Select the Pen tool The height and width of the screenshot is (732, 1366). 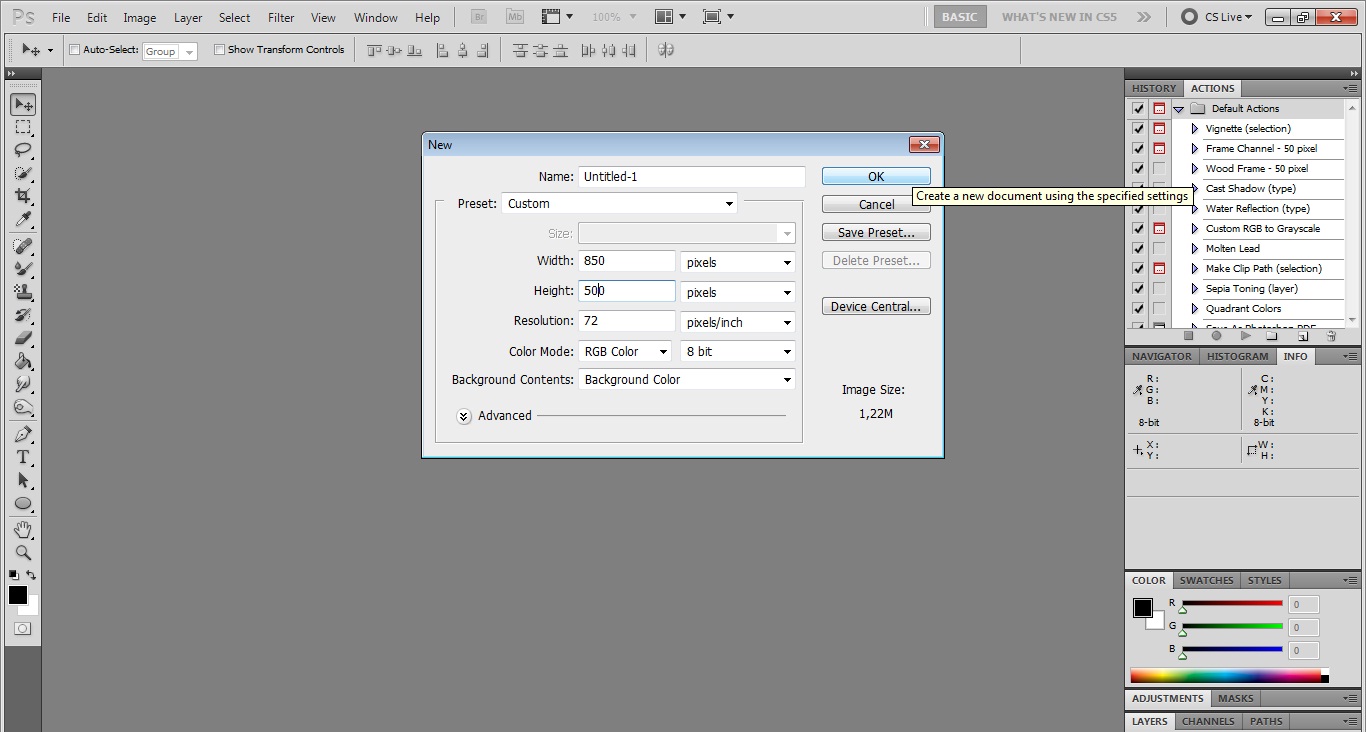pos(22,434)
